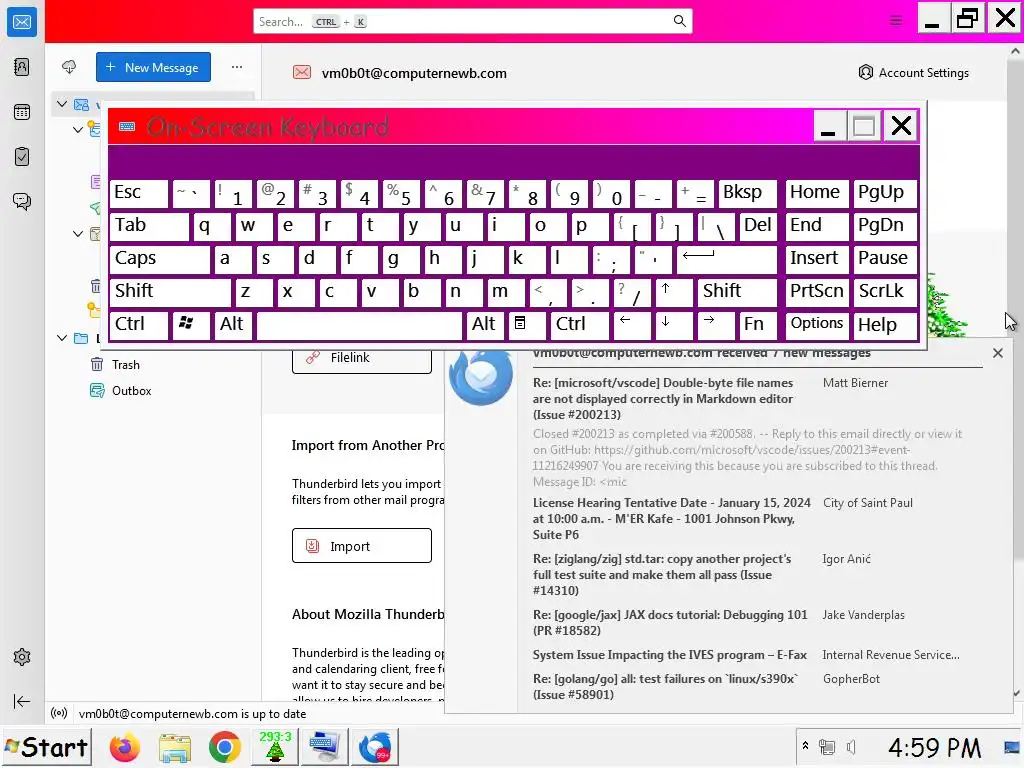This screenshot has height=768, width=1024.
Task: Toggle right Shift key on On-Screen Keyboard
Action: tap(737, 291)
